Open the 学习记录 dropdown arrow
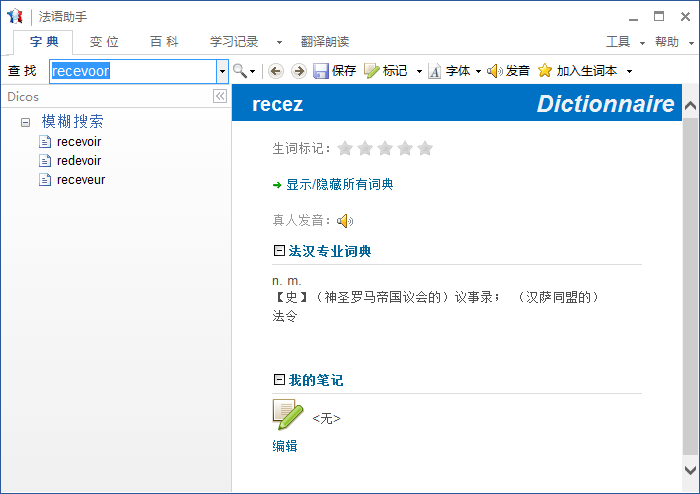 coord(279,42)
